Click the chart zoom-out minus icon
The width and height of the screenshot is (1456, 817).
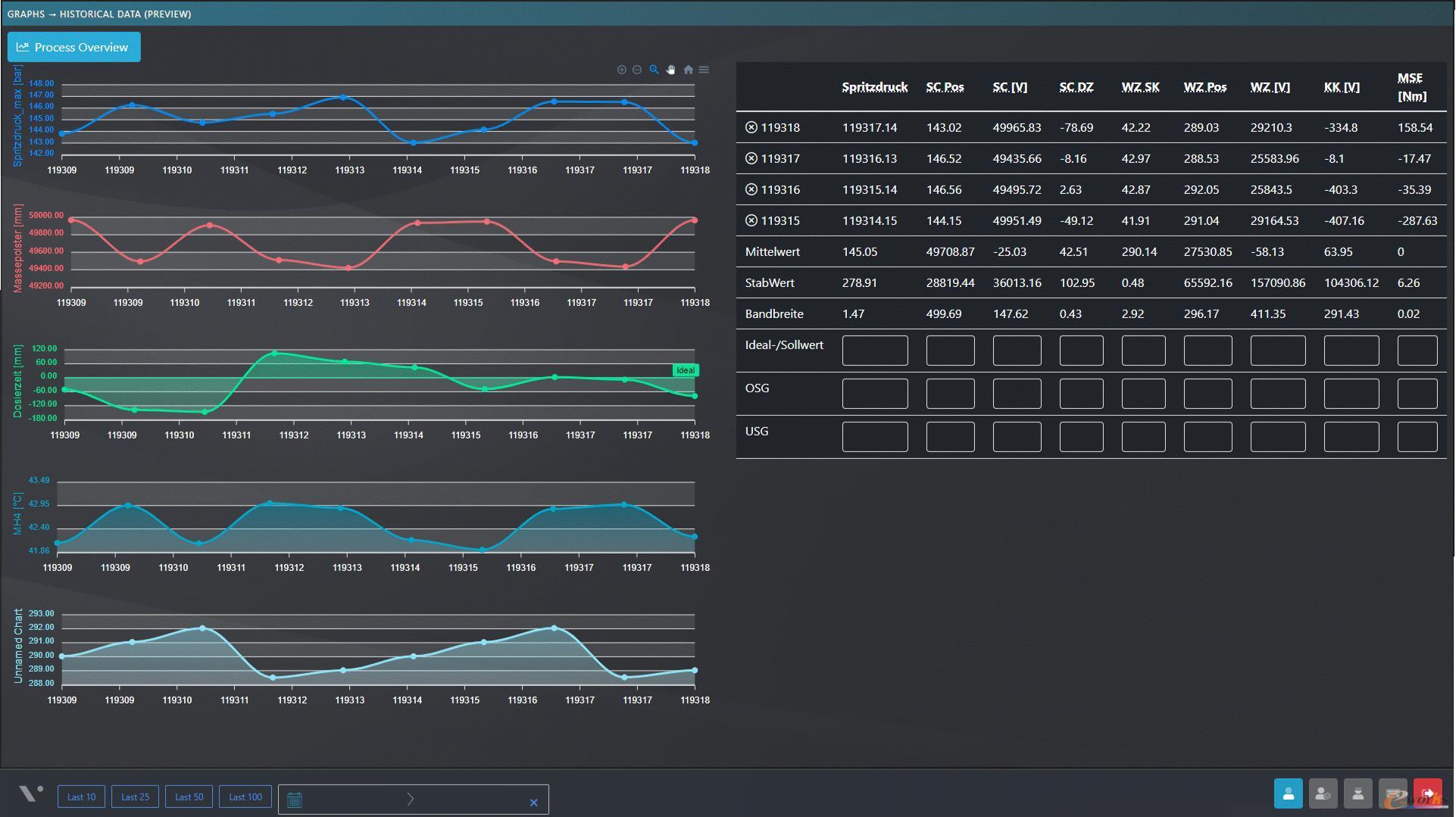(x=637, y=70)
